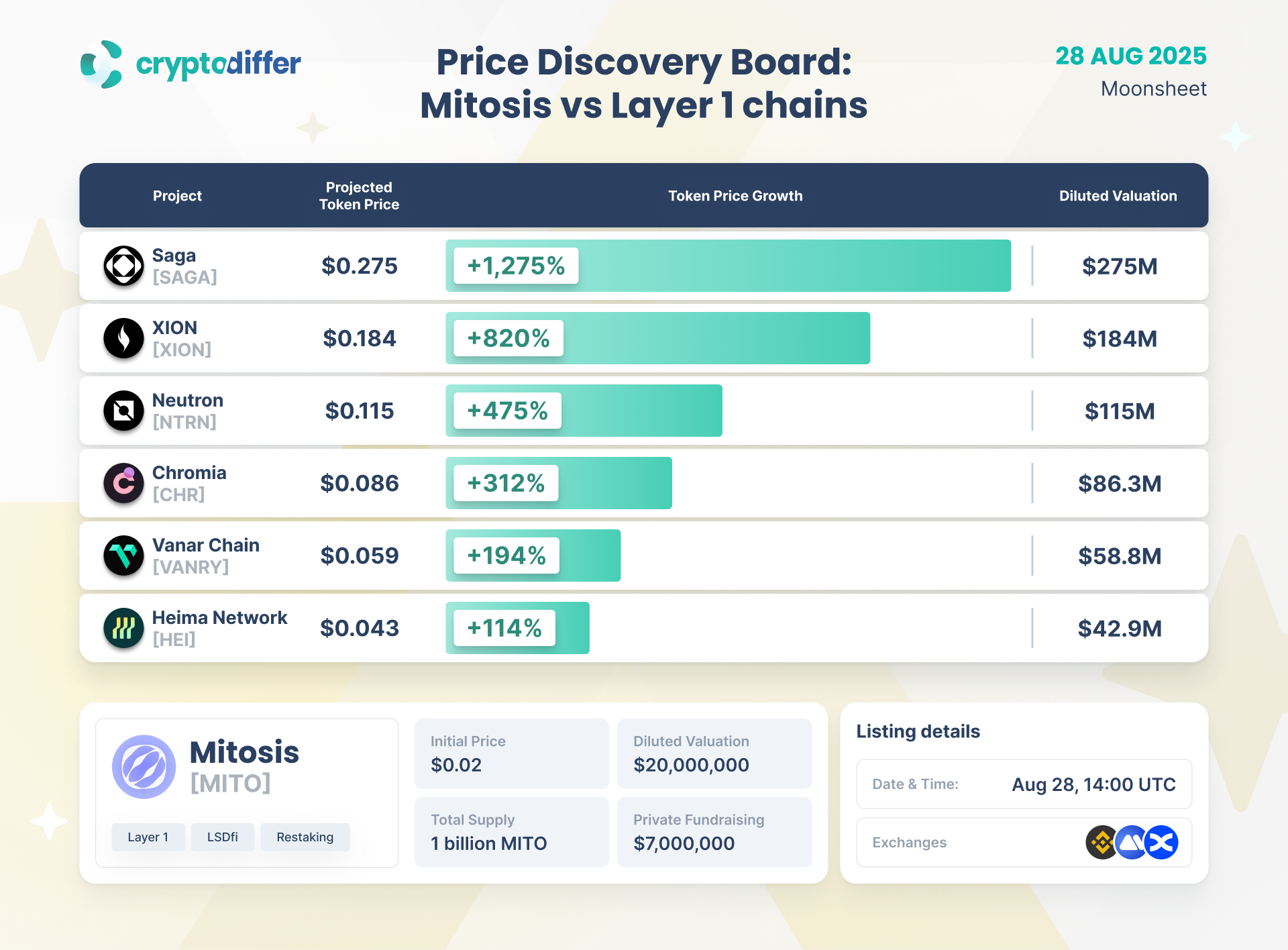
Task: Click the $0.059 Vanar price
Action: [x=360, y=556]
